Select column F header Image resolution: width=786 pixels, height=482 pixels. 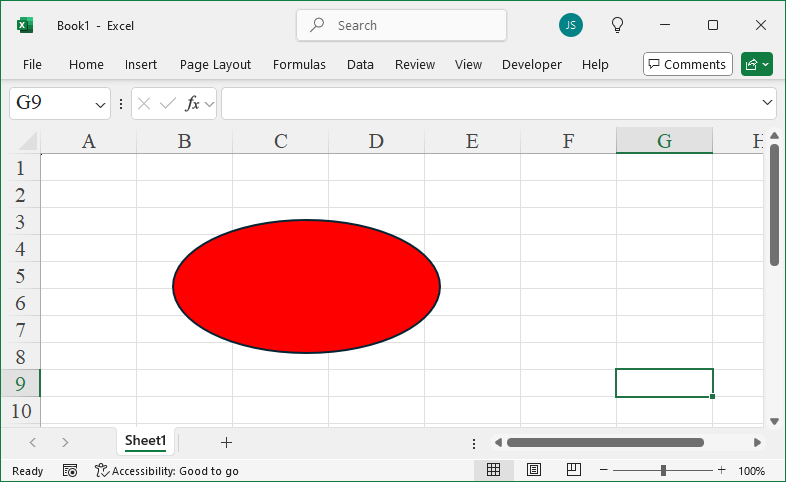coord(568,141)
